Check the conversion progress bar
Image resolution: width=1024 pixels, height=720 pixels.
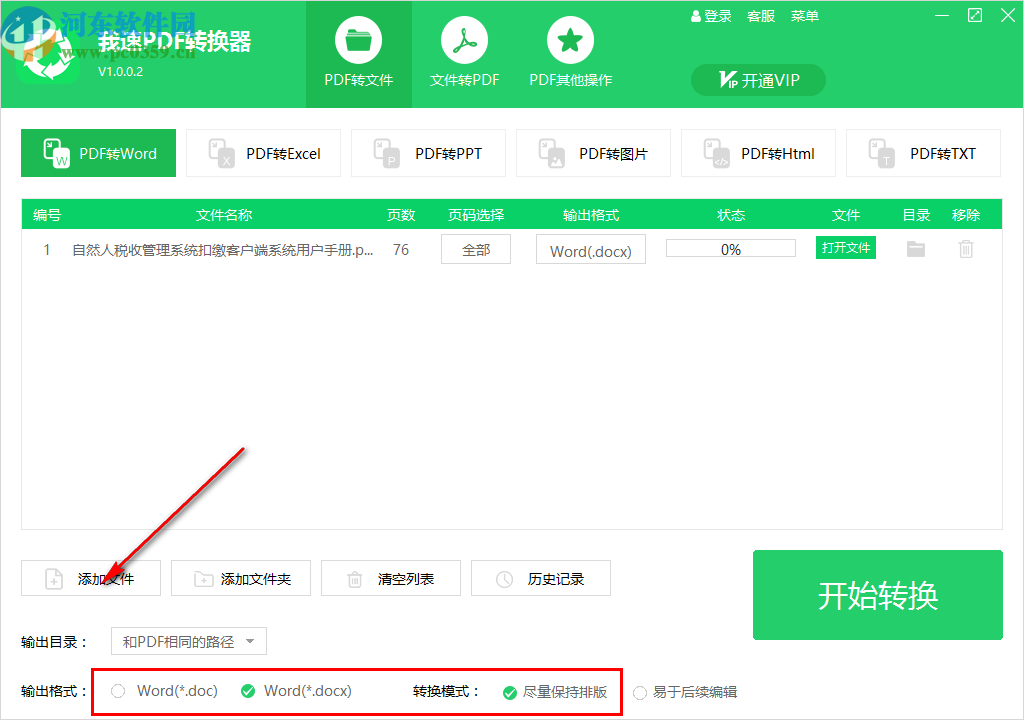click(x=730, y=249)
